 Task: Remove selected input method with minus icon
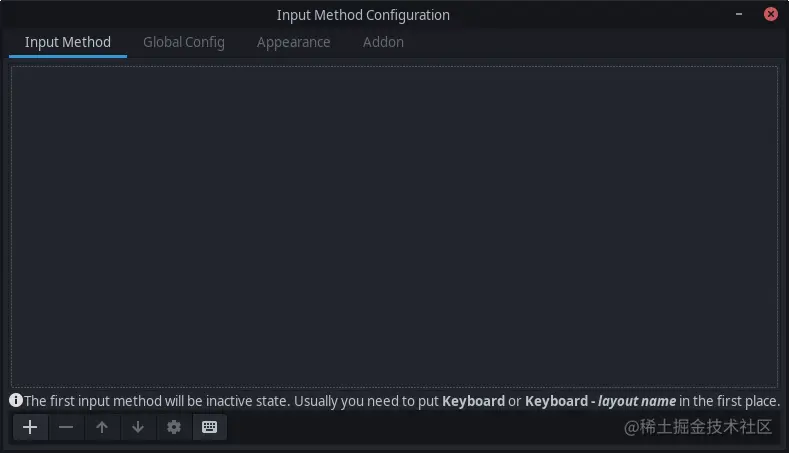(66, 427)
